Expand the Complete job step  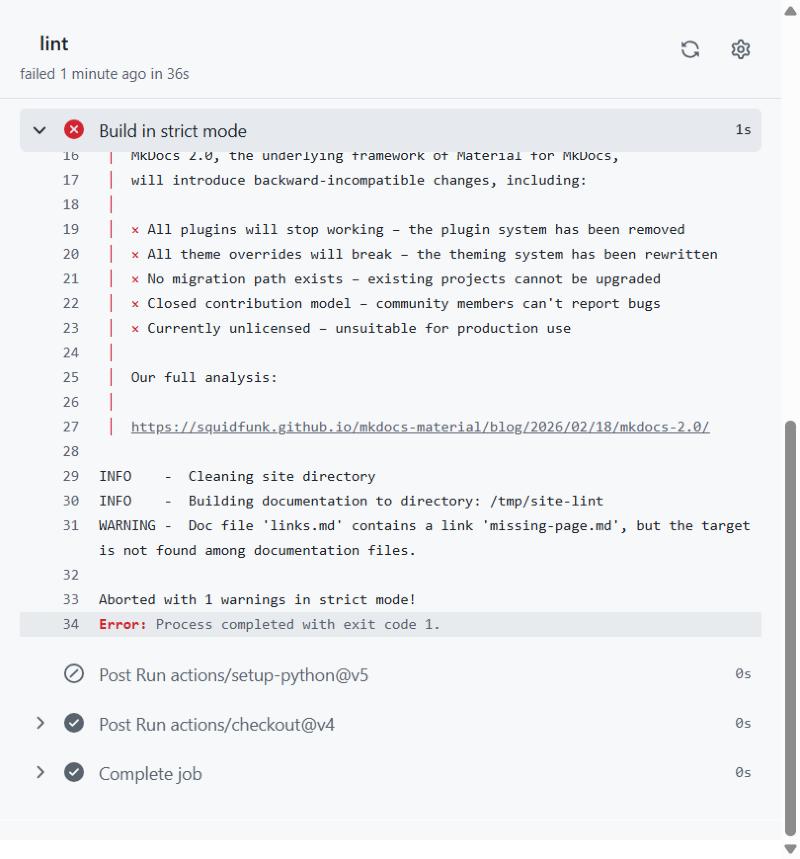40,772
